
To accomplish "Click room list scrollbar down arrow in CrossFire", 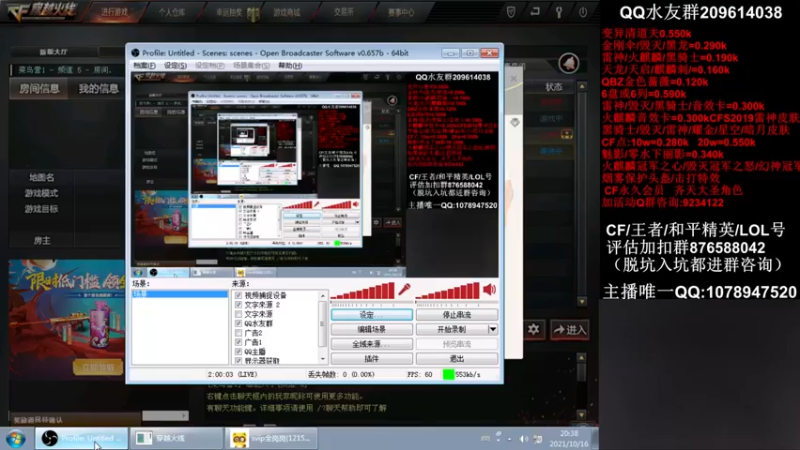I will [x=582, y=302].
